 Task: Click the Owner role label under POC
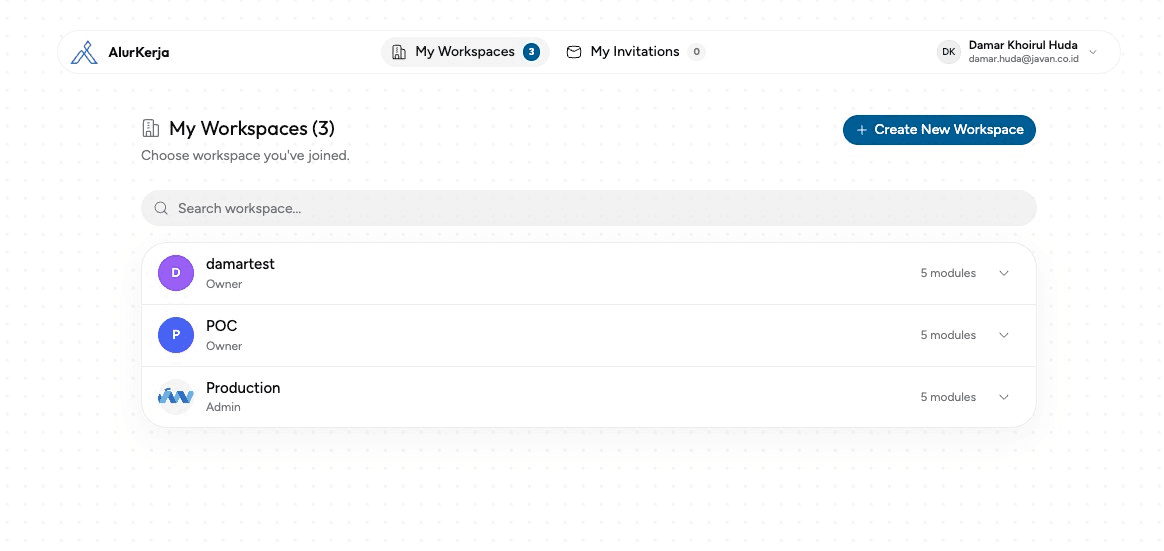coord(223,346)
